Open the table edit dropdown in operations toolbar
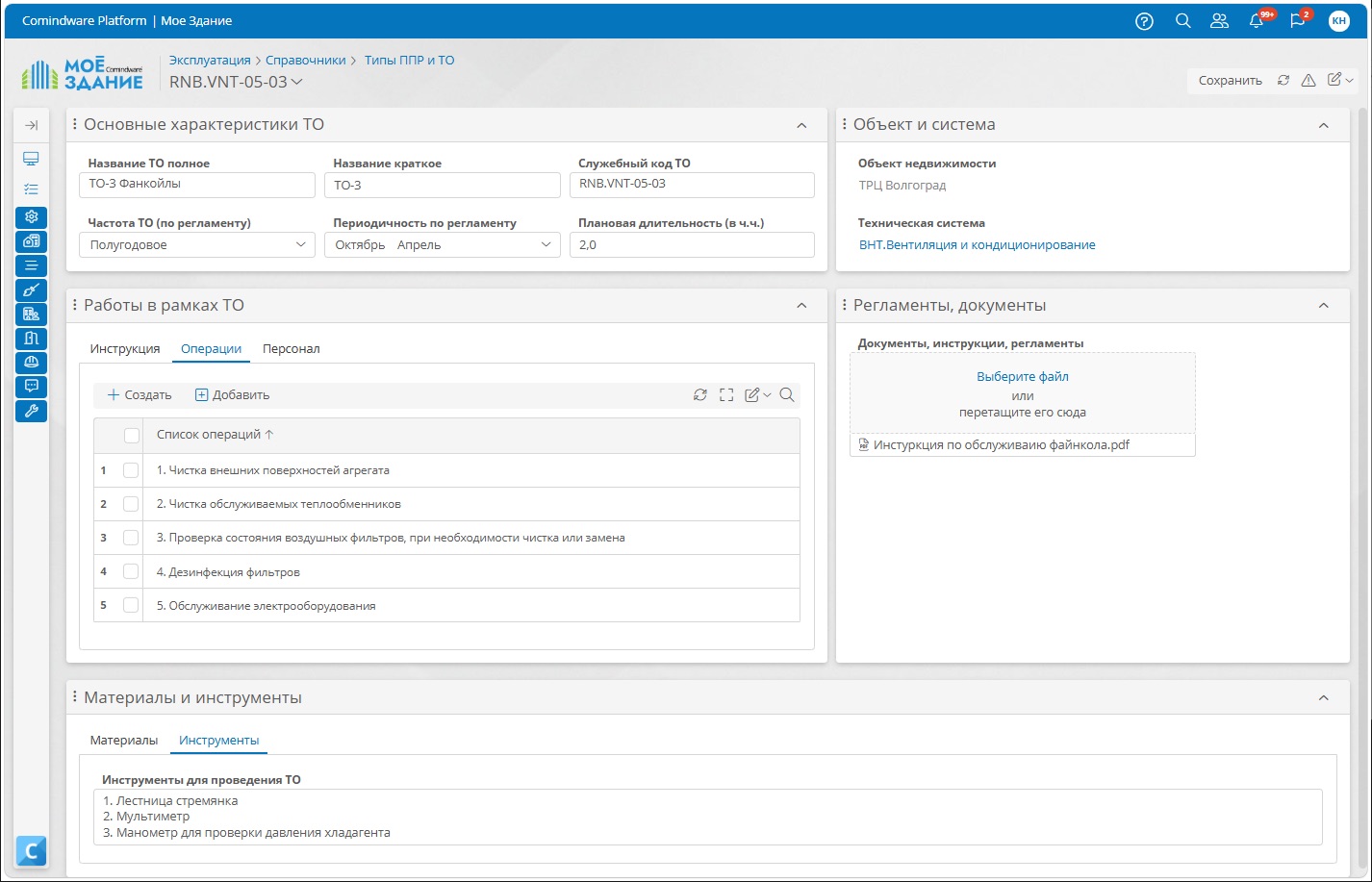Viewport: 1372px width, 882px height. tap(758, 395)
